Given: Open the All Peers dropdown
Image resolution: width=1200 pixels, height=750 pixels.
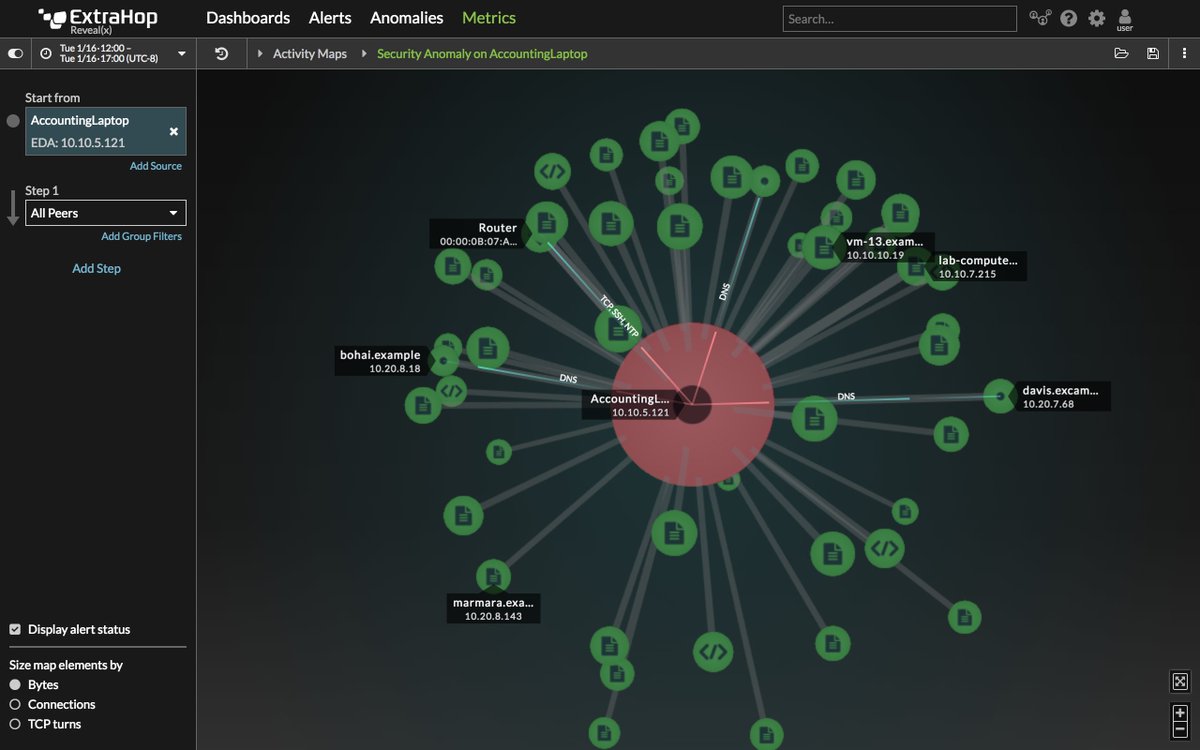Looking at the screenshot, I should (106, 213).
